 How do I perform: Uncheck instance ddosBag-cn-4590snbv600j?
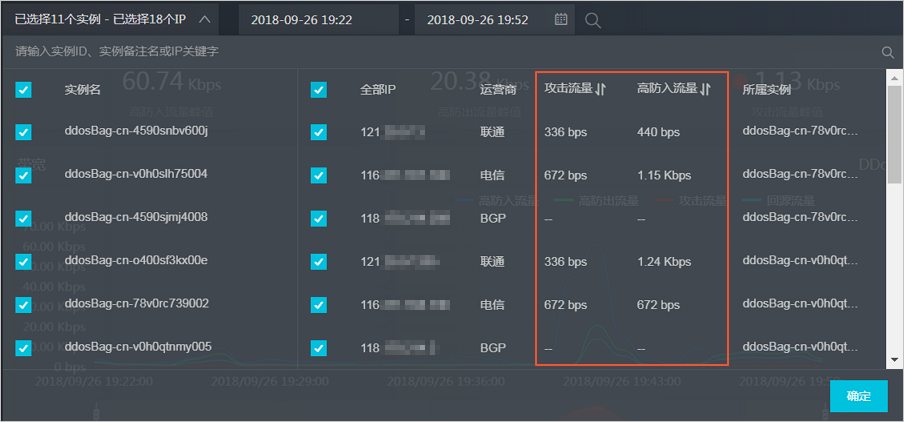(24, 133)
